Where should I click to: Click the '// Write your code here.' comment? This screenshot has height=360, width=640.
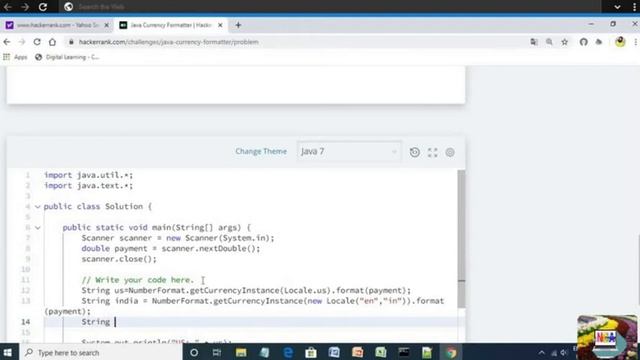click(138, 280)
